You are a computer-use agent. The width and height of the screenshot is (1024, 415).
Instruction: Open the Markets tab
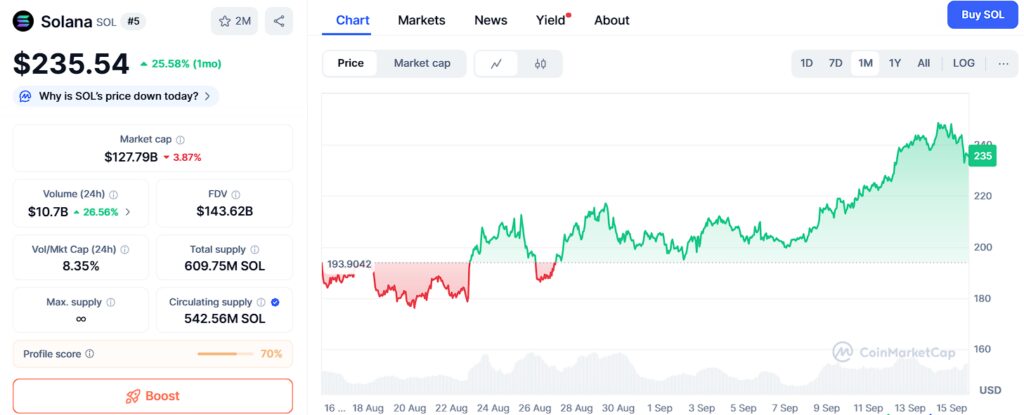[421, 20]
